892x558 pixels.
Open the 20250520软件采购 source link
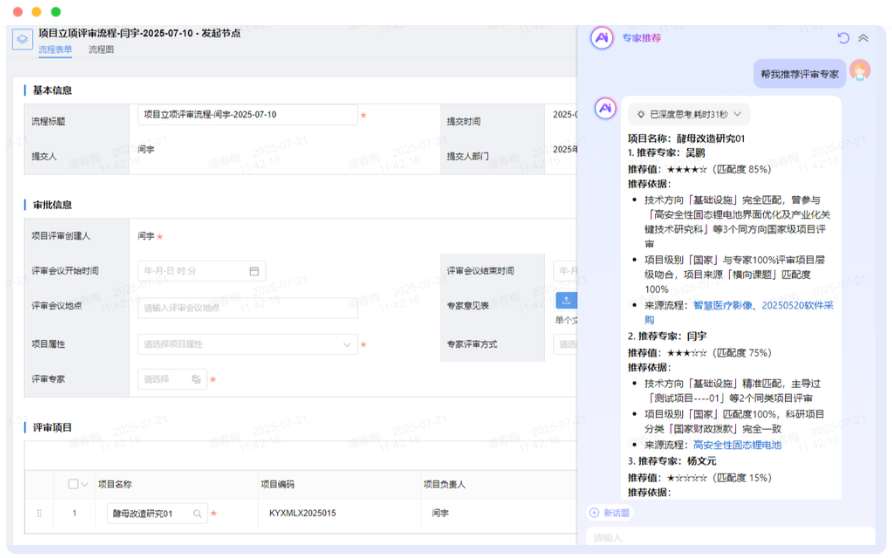(798, 305)
